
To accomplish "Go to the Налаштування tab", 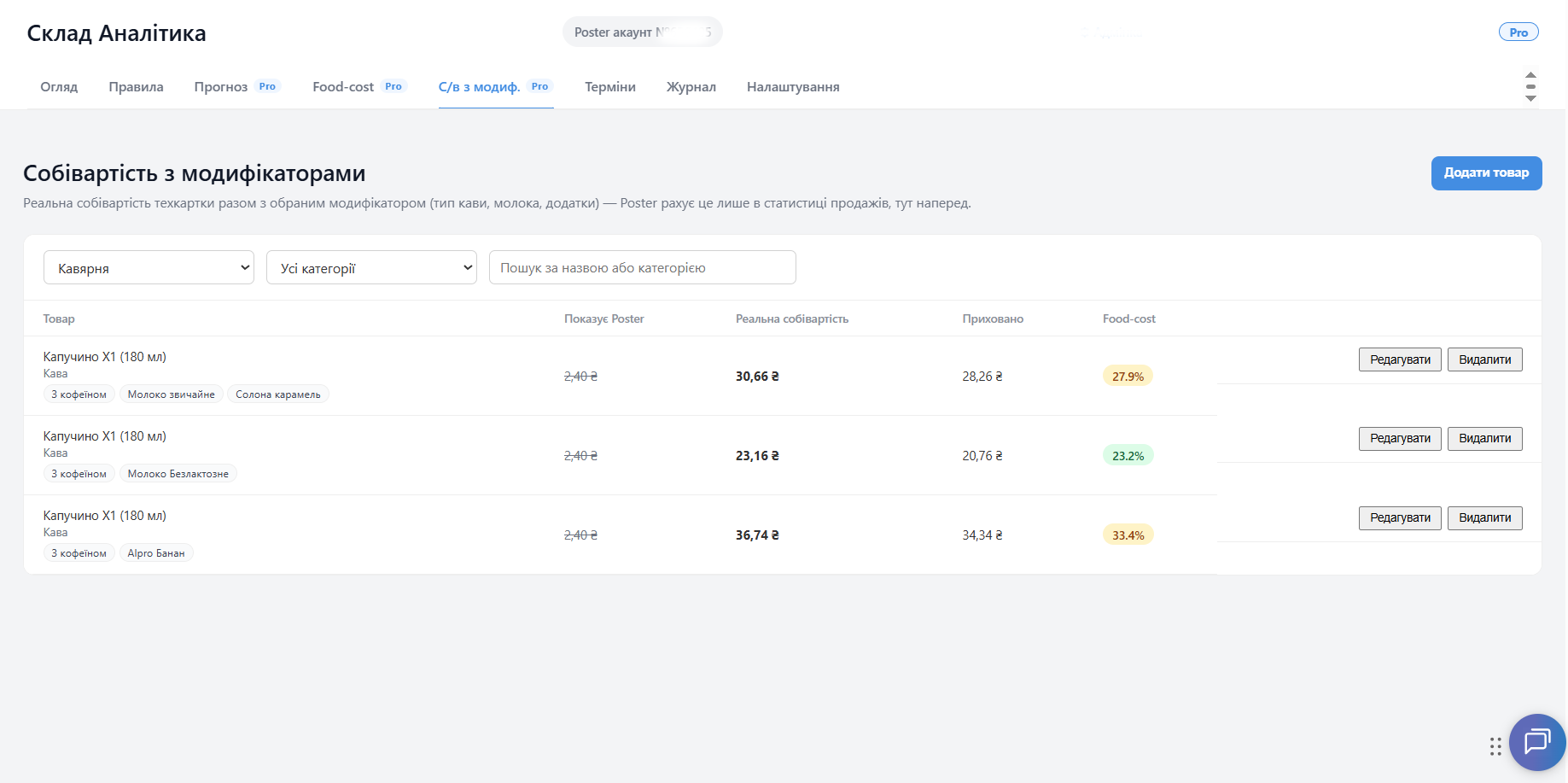I will pos(793,86).
